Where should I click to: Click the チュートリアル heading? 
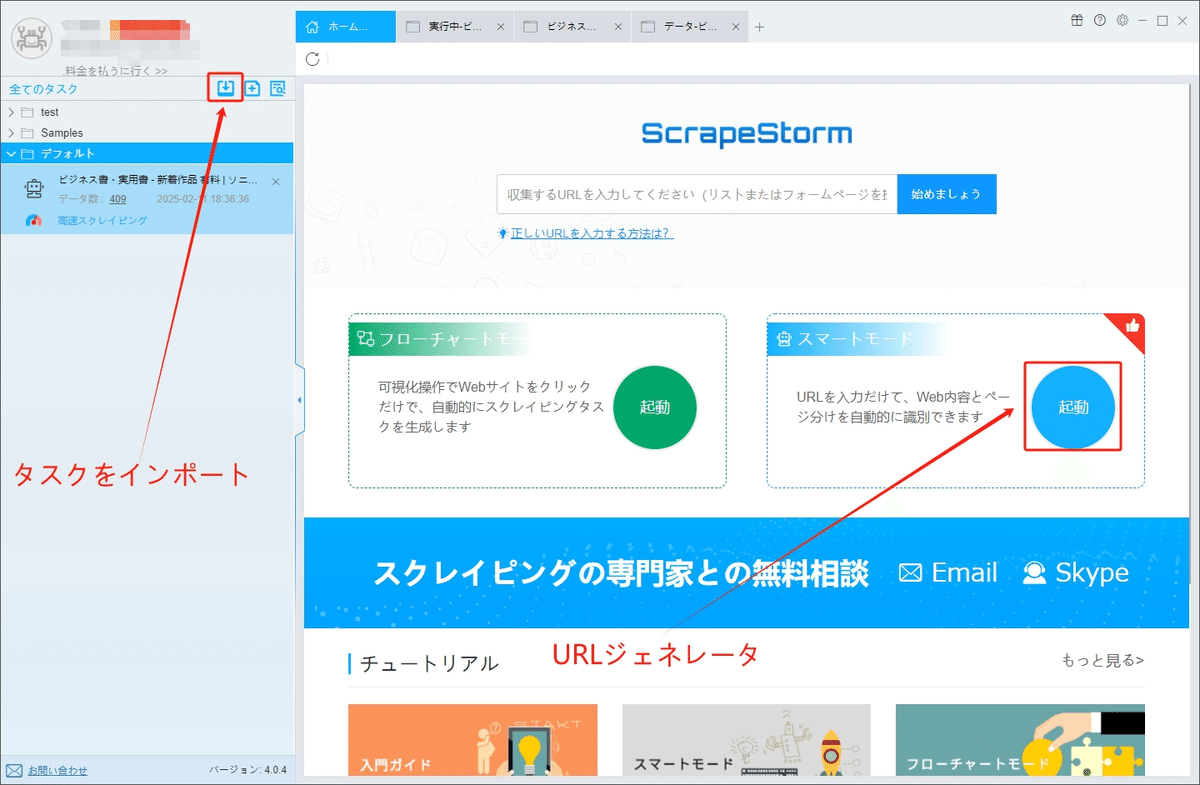click(428, 663)
